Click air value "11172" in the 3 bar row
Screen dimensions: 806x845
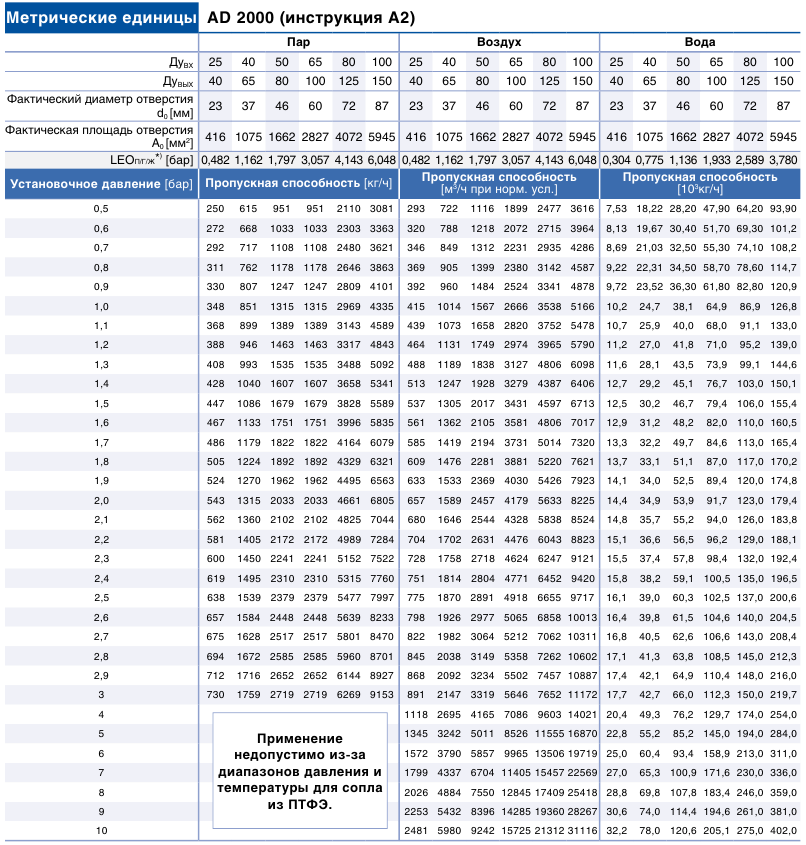(x=582, y=695)
